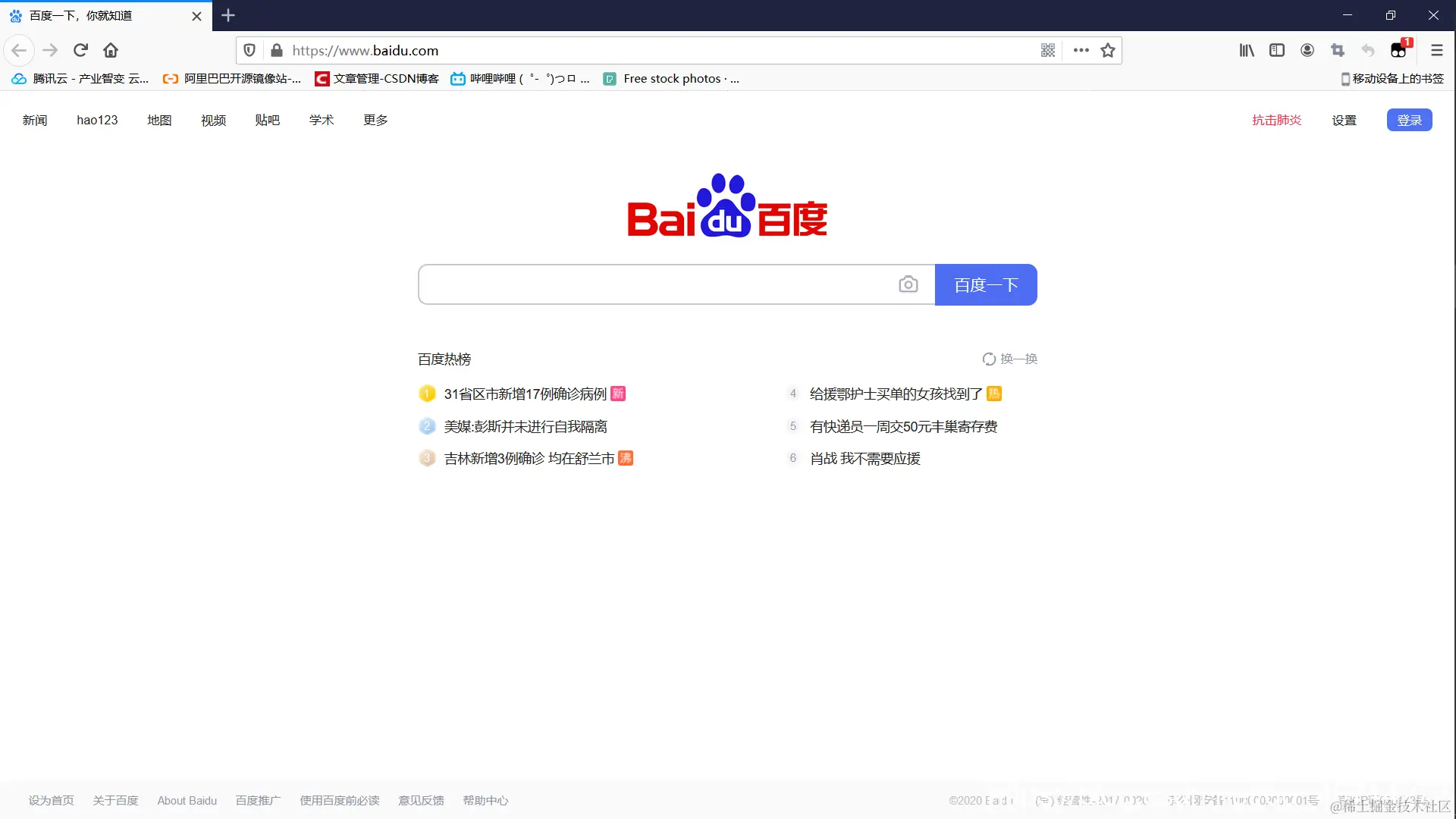
Task: Click the 登录 button
Action: (1410, 120)
